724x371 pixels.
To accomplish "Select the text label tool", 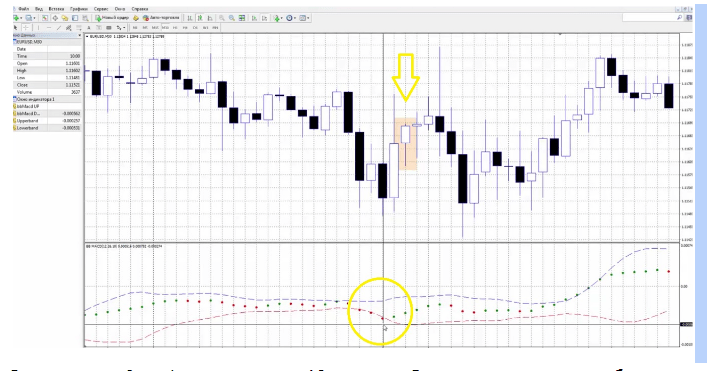I will [x=98, y=27].
